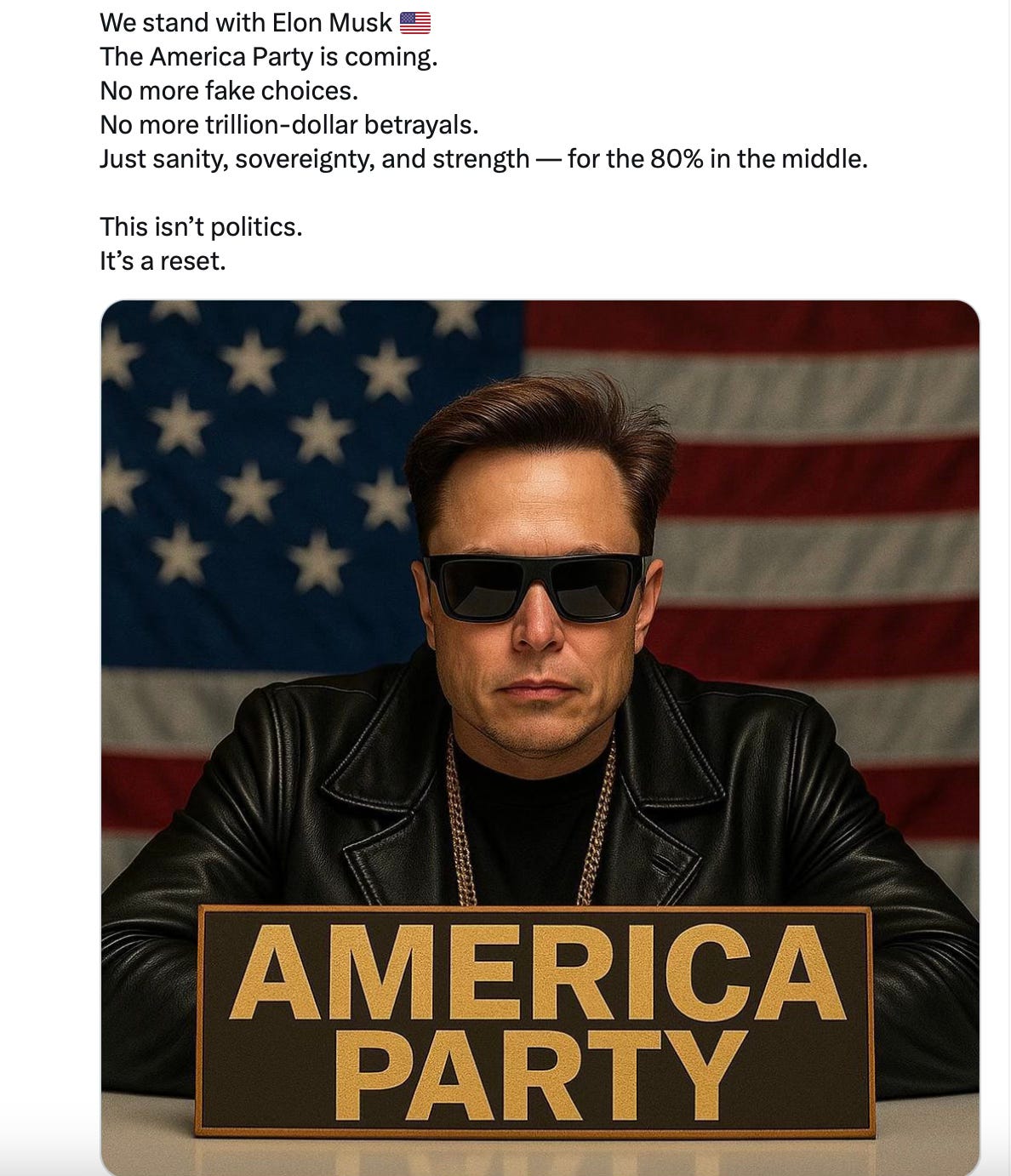Click the American flag emoji
Viewport: 1011px width, 1176px height.
(x=414, y=23)
